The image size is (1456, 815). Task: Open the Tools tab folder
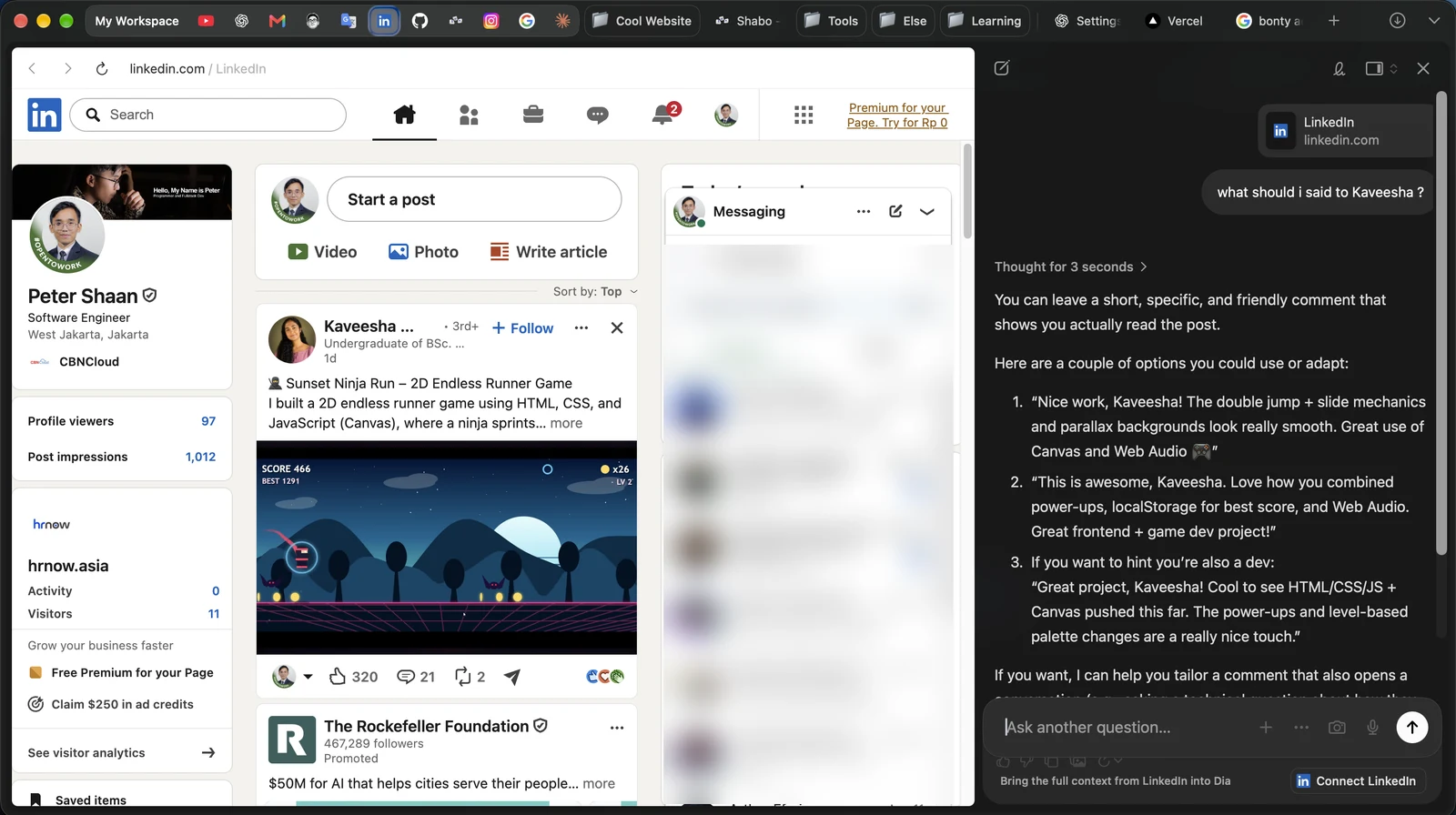[831, 21]
